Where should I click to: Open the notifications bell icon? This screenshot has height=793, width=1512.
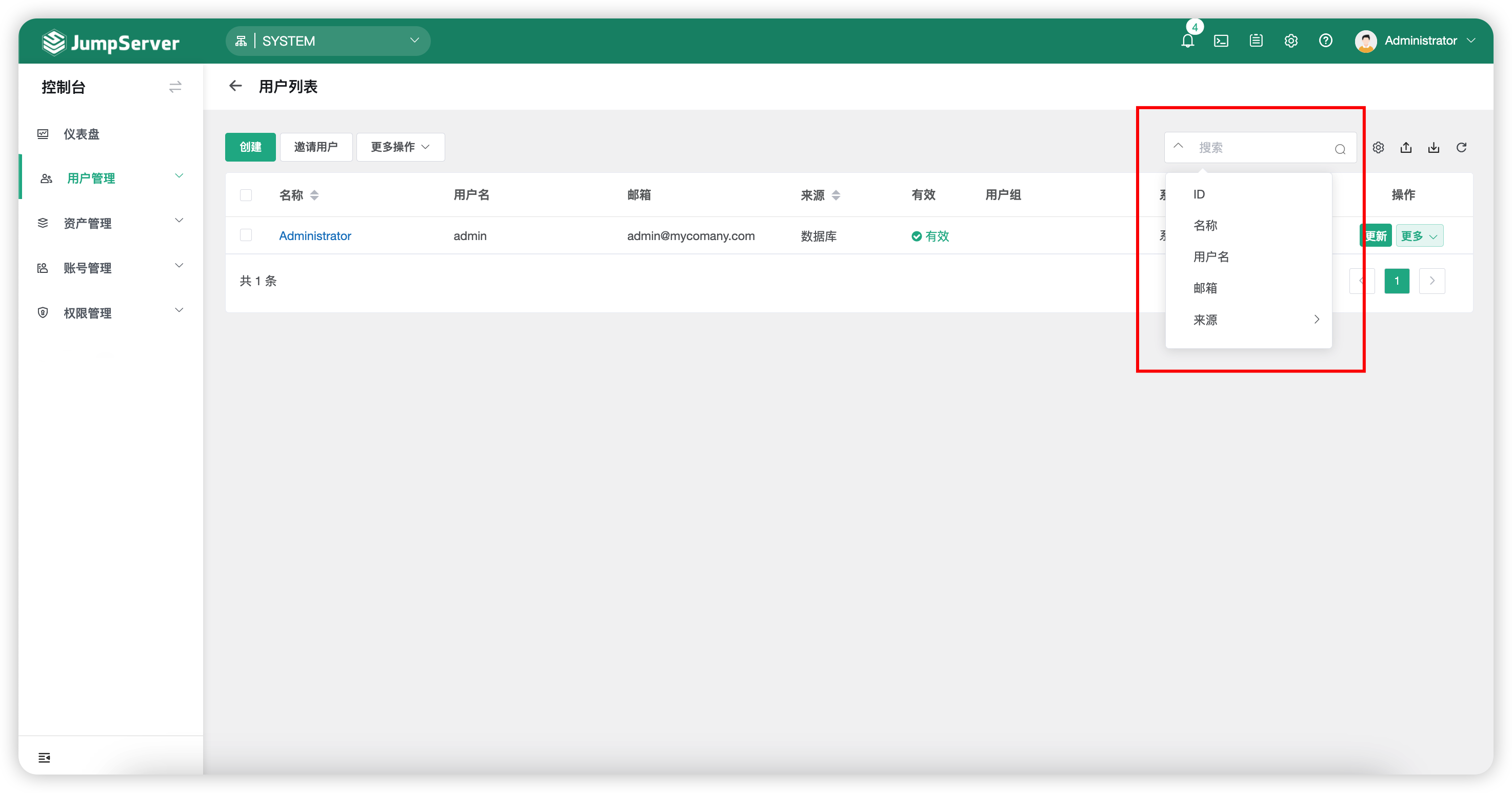tap(1187, 41)
